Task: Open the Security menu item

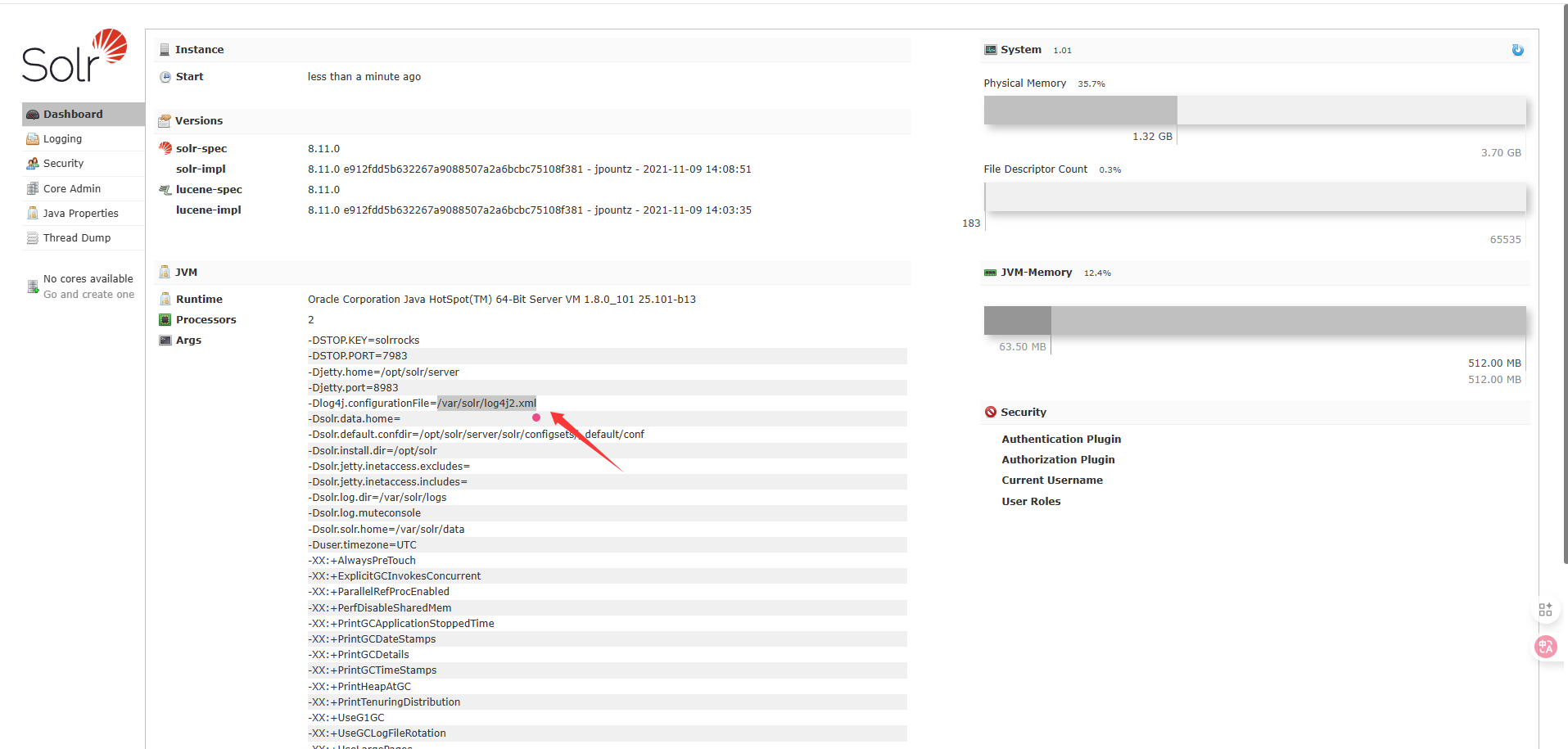Action: [63, 164]
